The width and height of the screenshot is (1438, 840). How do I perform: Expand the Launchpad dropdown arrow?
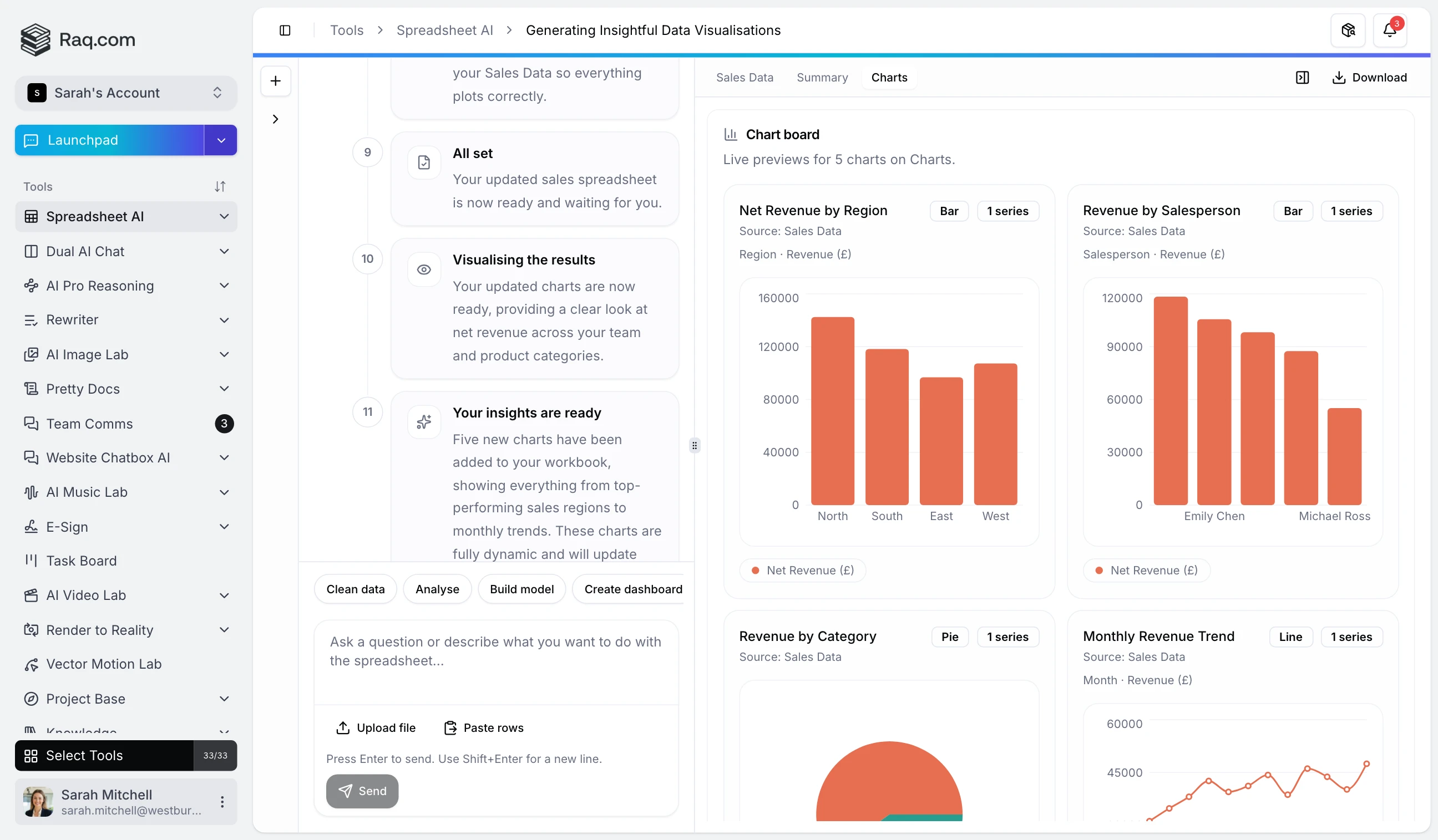[220, 140]
